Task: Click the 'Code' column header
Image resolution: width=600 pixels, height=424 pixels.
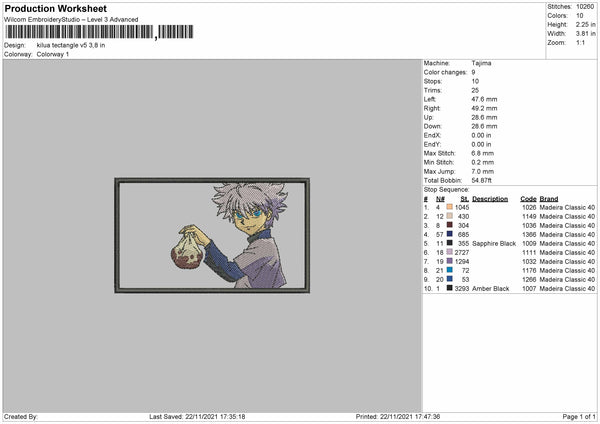Action: point(528,199)
